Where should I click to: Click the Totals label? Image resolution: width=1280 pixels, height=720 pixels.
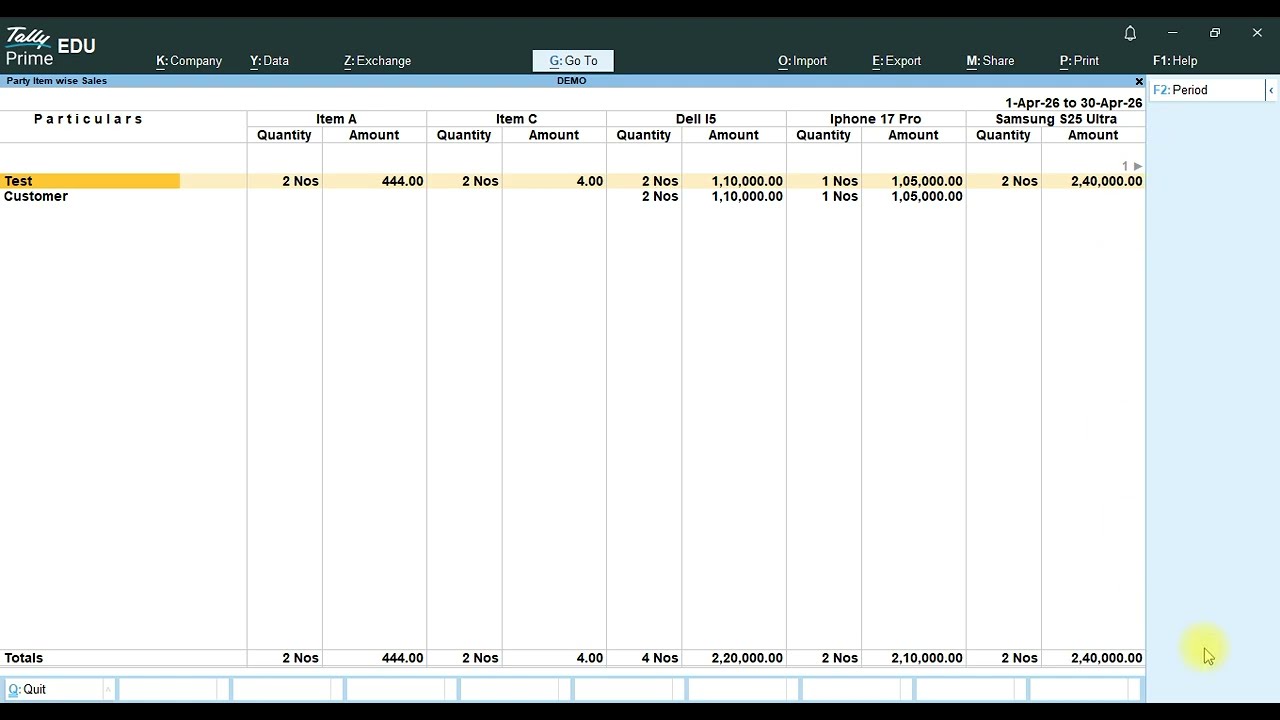click(x=24, y=658)
